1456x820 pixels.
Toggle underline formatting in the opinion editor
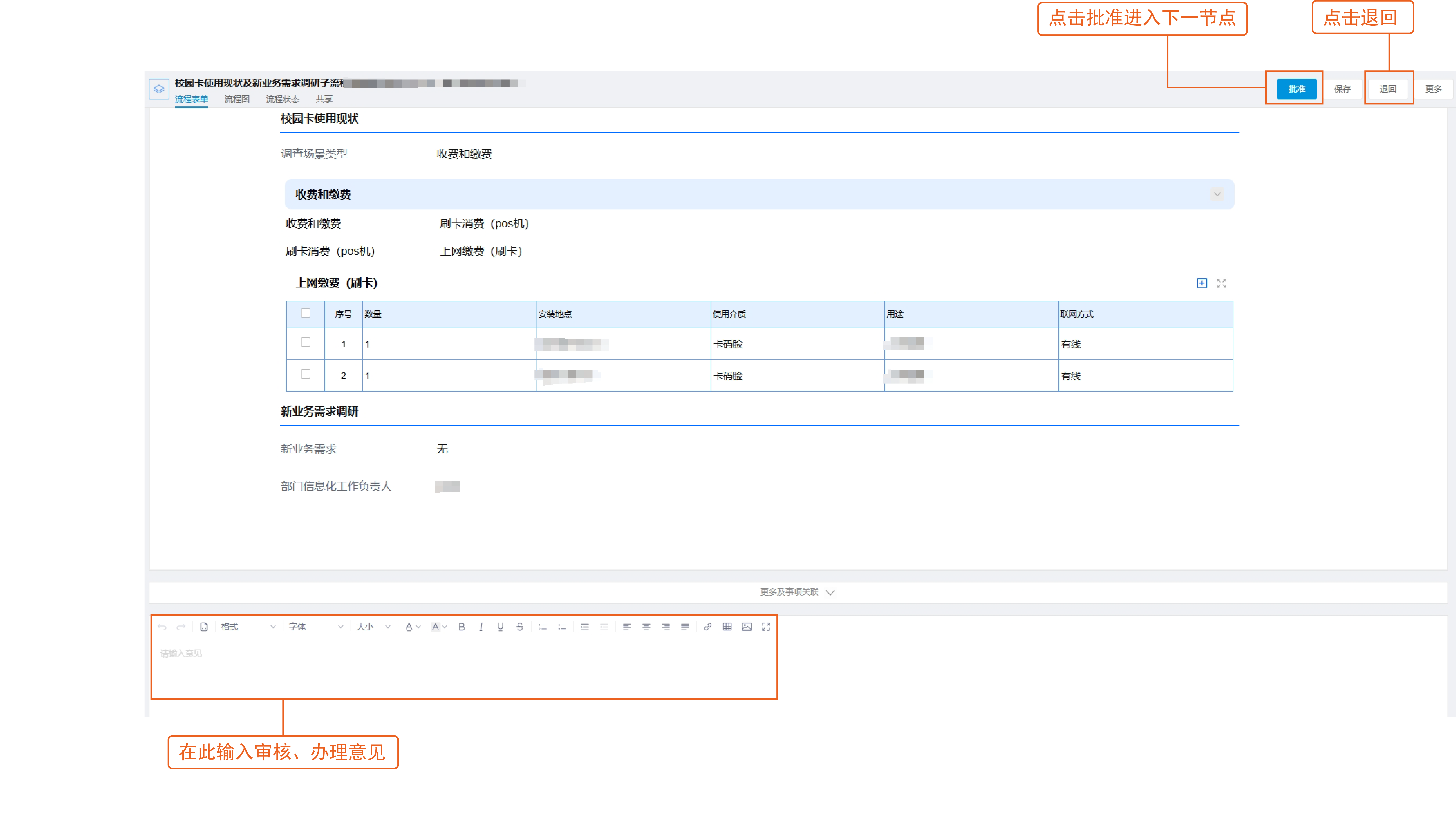(500, 627)
